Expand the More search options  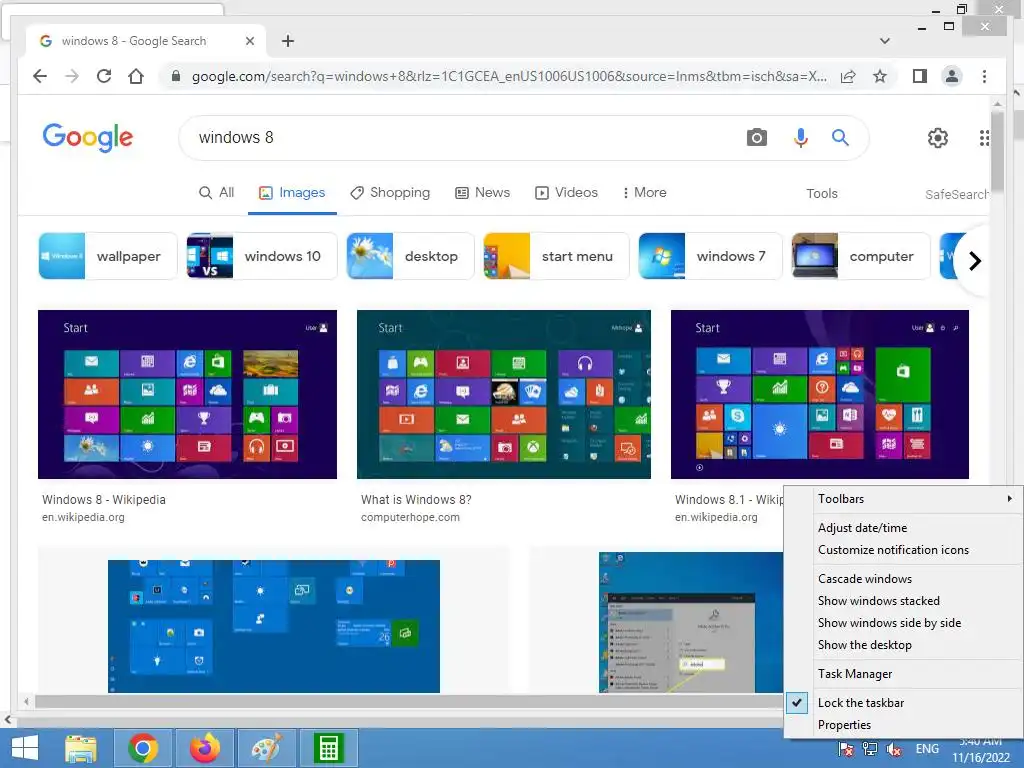coord(644,193)
